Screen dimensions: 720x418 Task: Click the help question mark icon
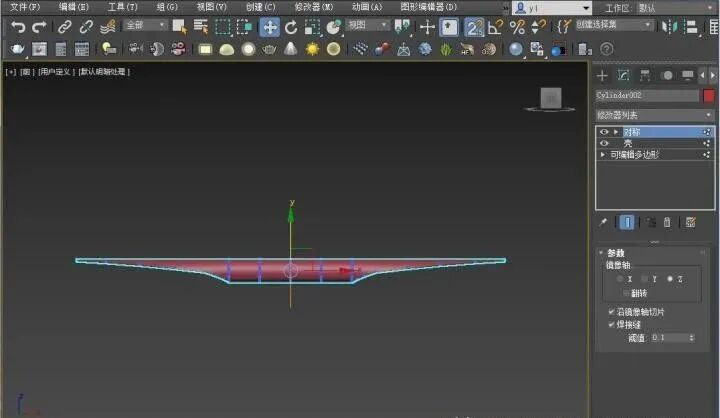(607, 49)
